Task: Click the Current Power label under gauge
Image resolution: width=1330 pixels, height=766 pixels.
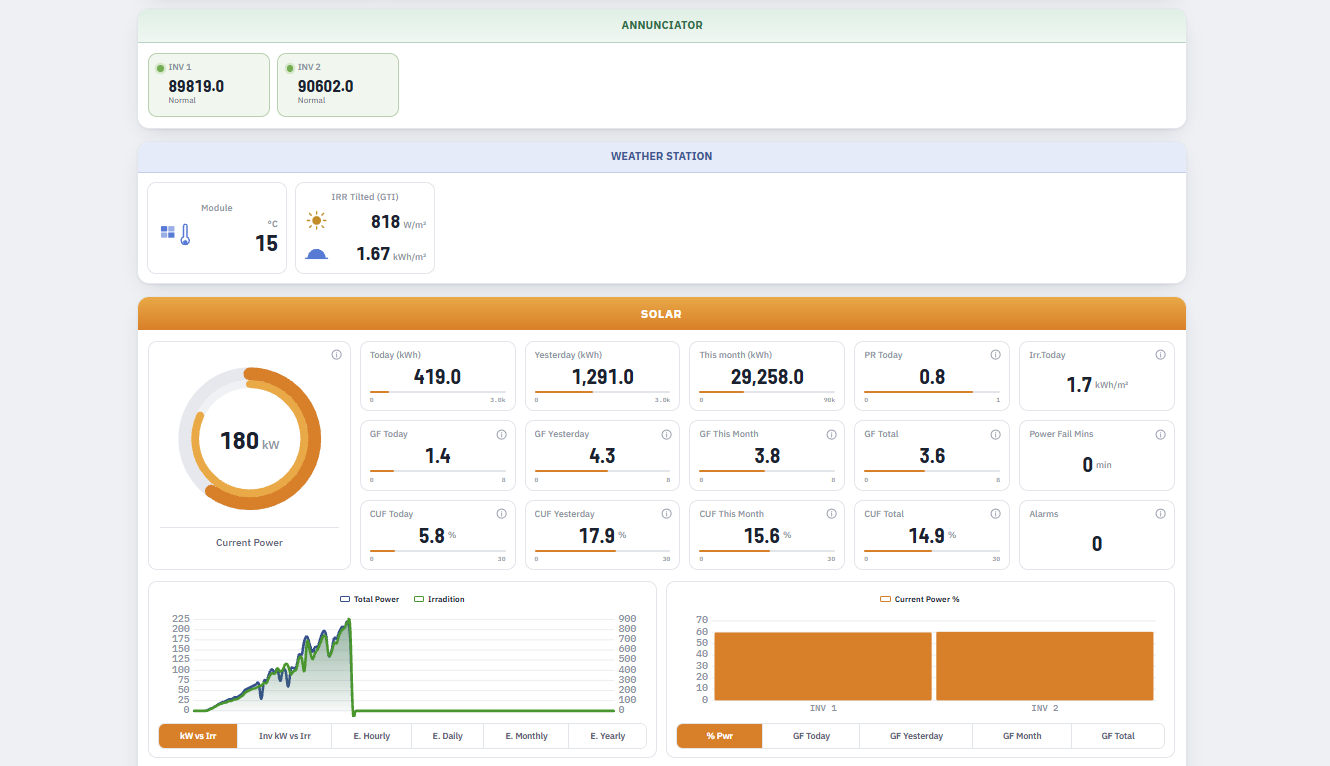Action: click(x=250, y=543)
